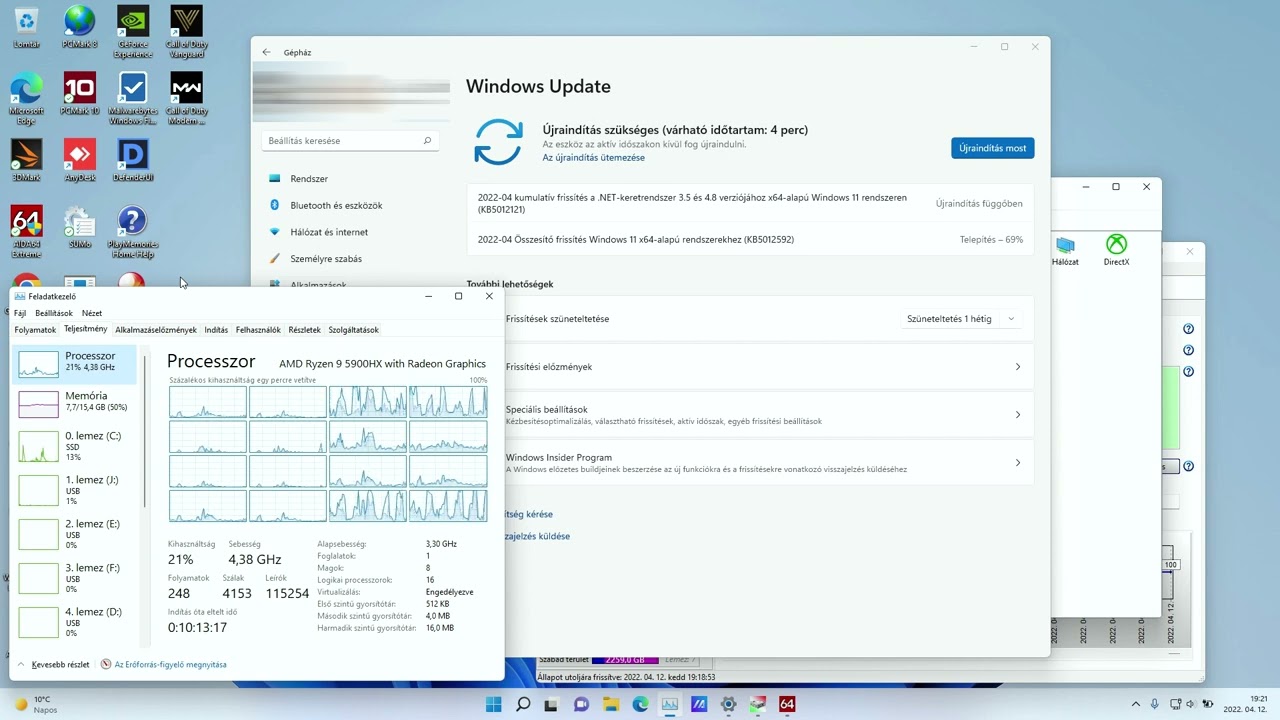This screenshot has width=1280, height=720.
Task: Select Bluetooth és eszközök in Settings sidebar
Action: pyautogui.click(x=351, y=205)
